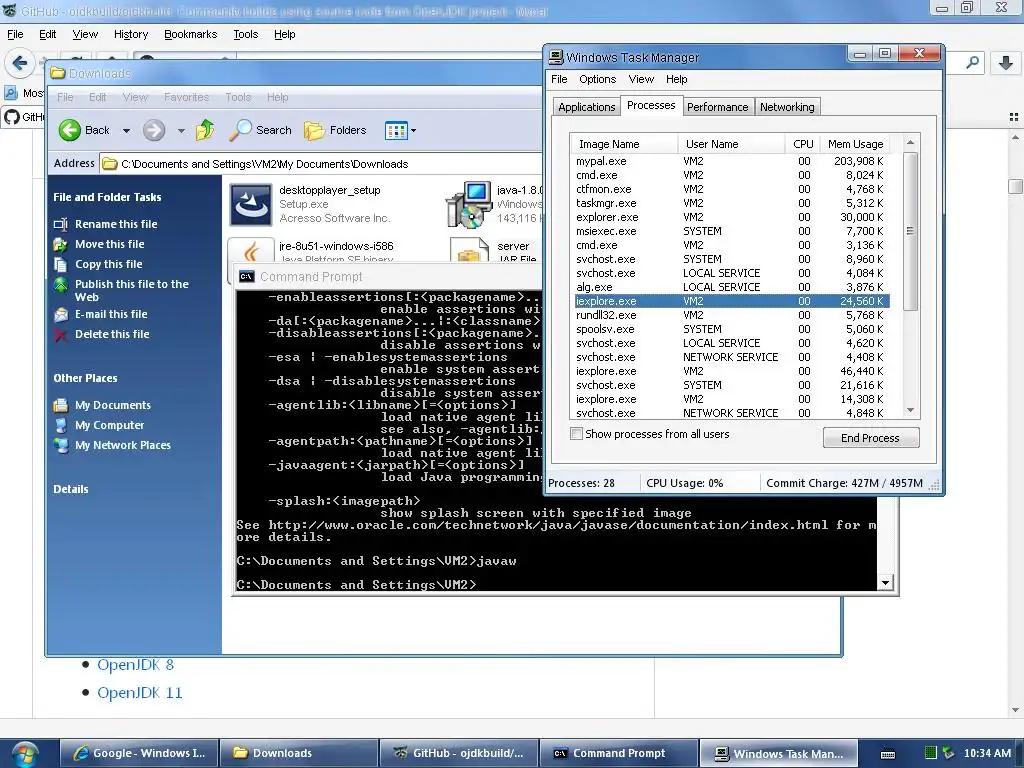This screenshot has height=768, width=1024.
Task: Open Forward history dropdown arrow in Downloads
Action: 181,131
